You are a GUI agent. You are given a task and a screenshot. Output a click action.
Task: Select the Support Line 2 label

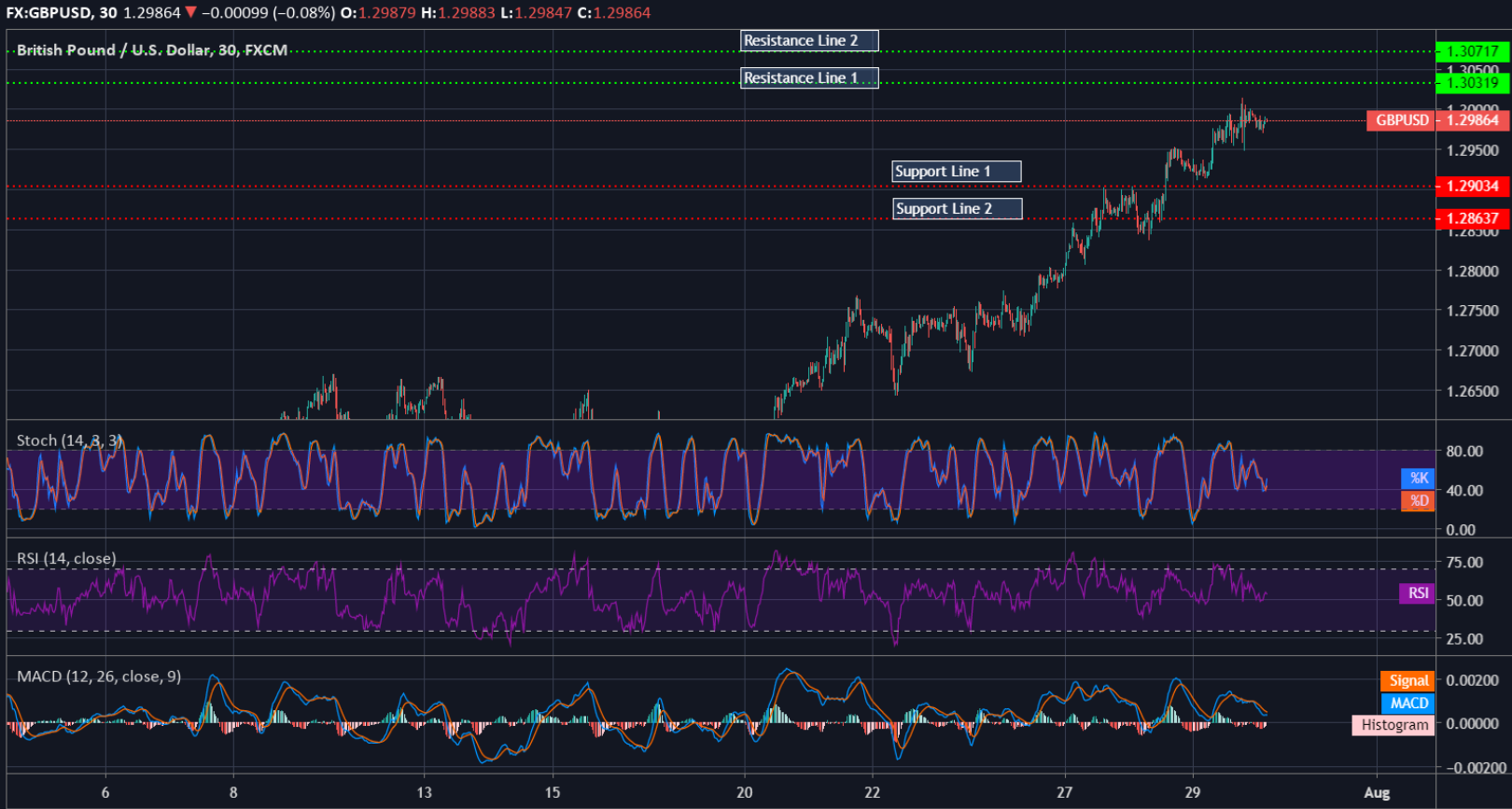click(958, 208)
